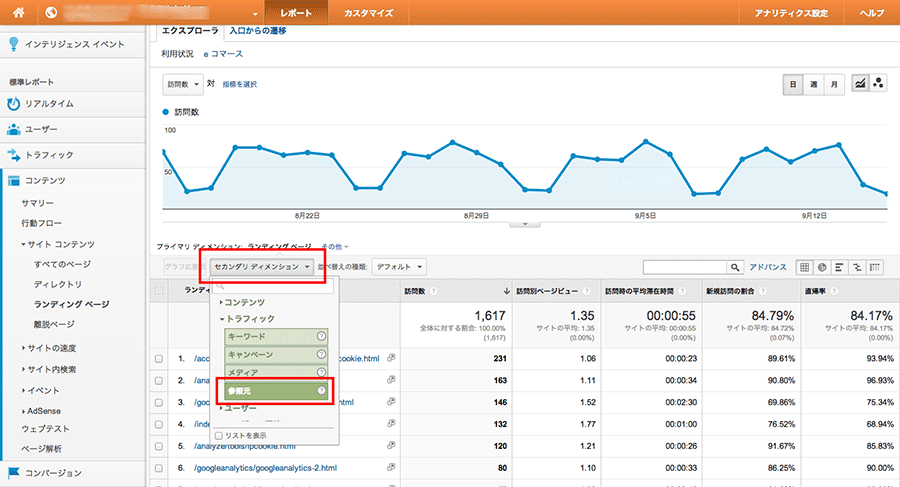Check the box for table row 1
The image size is (900, 487).
pos(159,358)
